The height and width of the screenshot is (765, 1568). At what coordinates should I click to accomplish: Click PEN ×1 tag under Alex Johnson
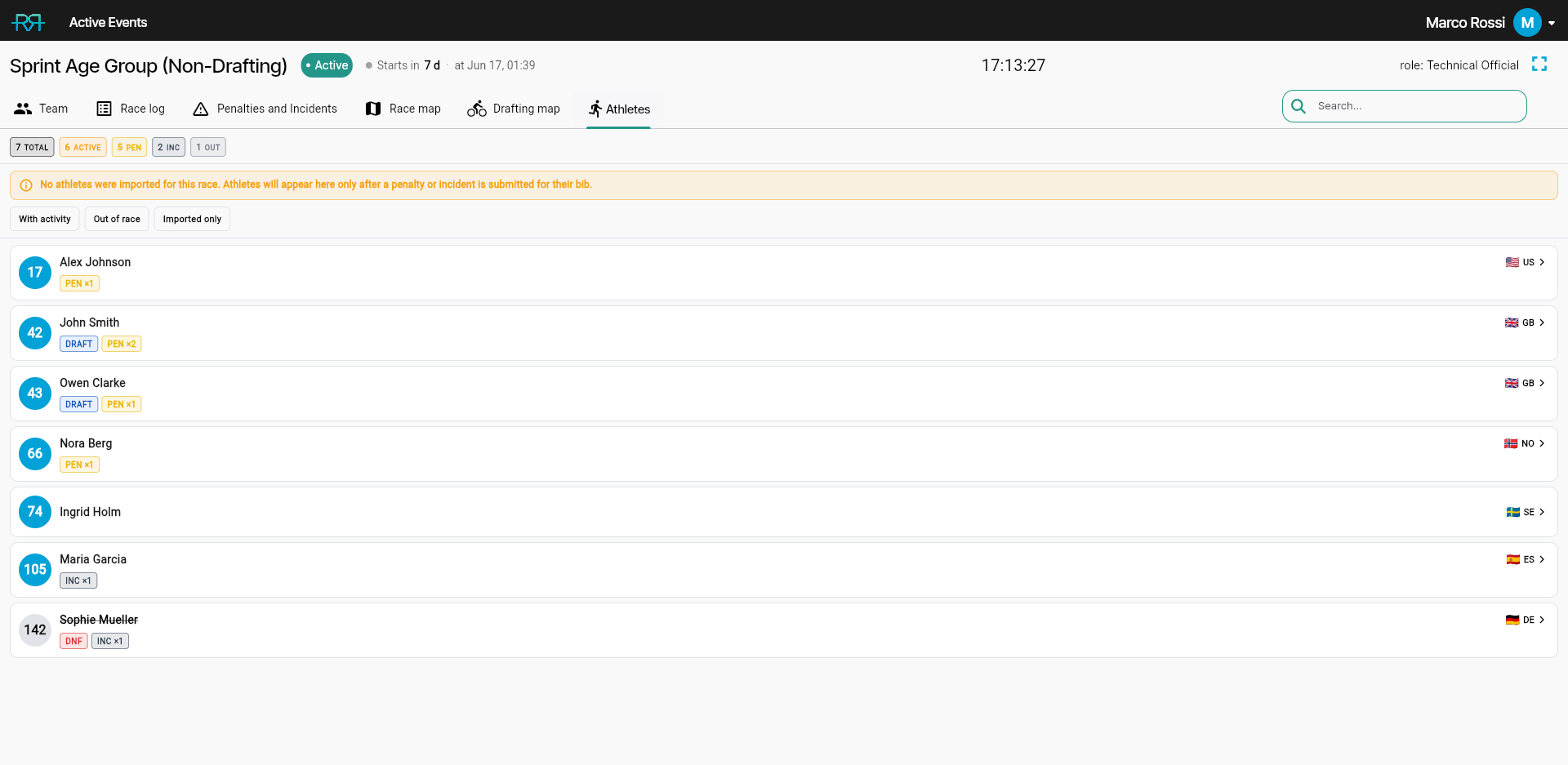79,283
